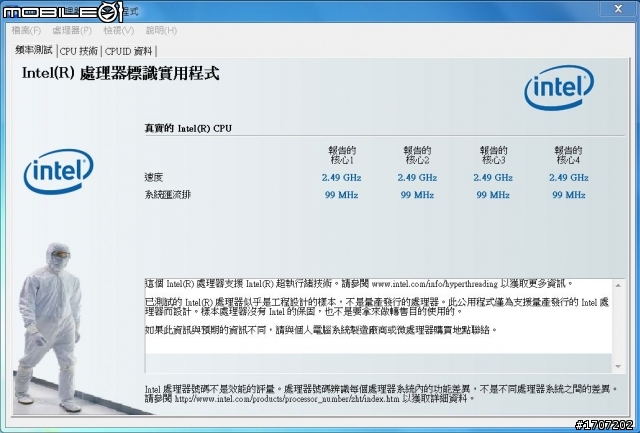Open the 檢視(V) menu
The image size is (640, 433).
(118, 30)
